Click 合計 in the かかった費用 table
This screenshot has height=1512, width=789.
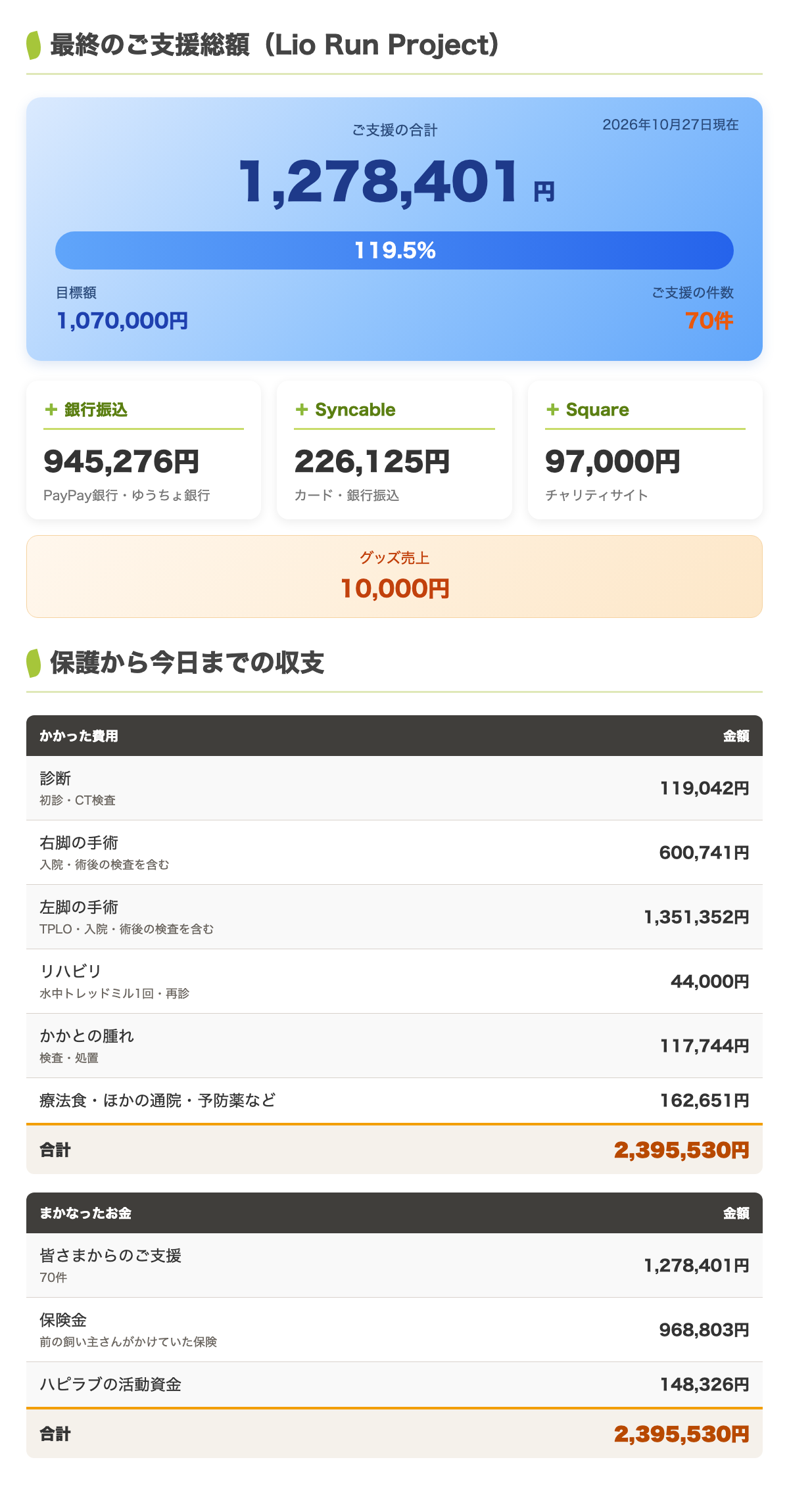(x=55, y=1150)
